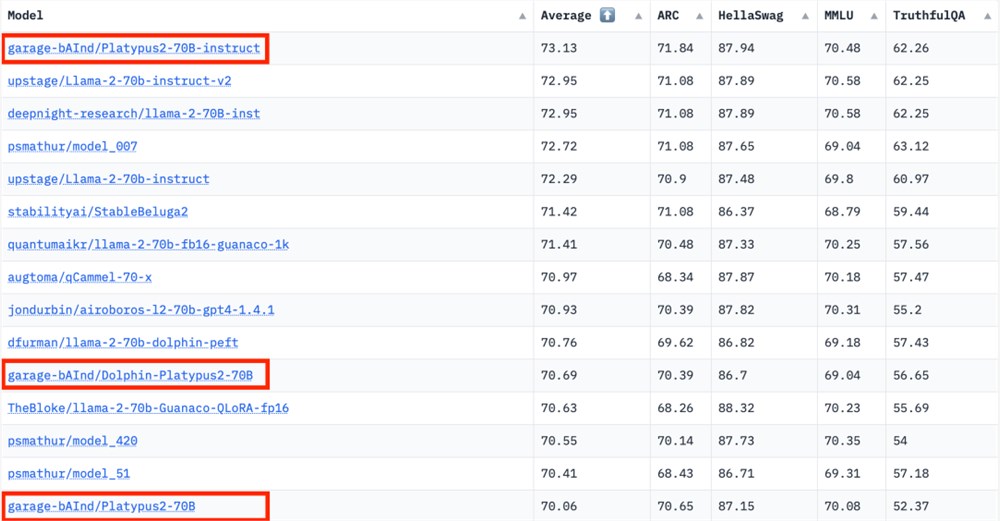
Task: Click the sort triangle in the Average column
Action: (638, 17)
